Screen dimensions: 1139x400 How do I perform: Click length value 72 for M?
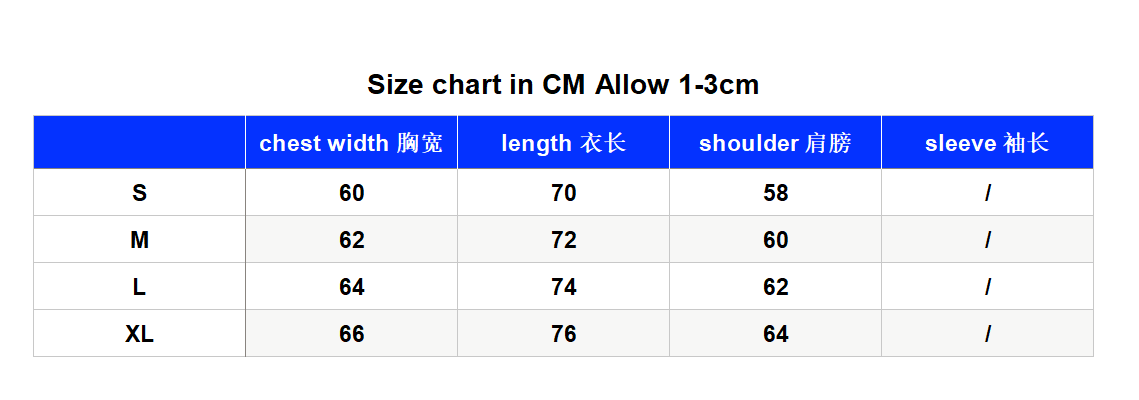coord(564,240)
